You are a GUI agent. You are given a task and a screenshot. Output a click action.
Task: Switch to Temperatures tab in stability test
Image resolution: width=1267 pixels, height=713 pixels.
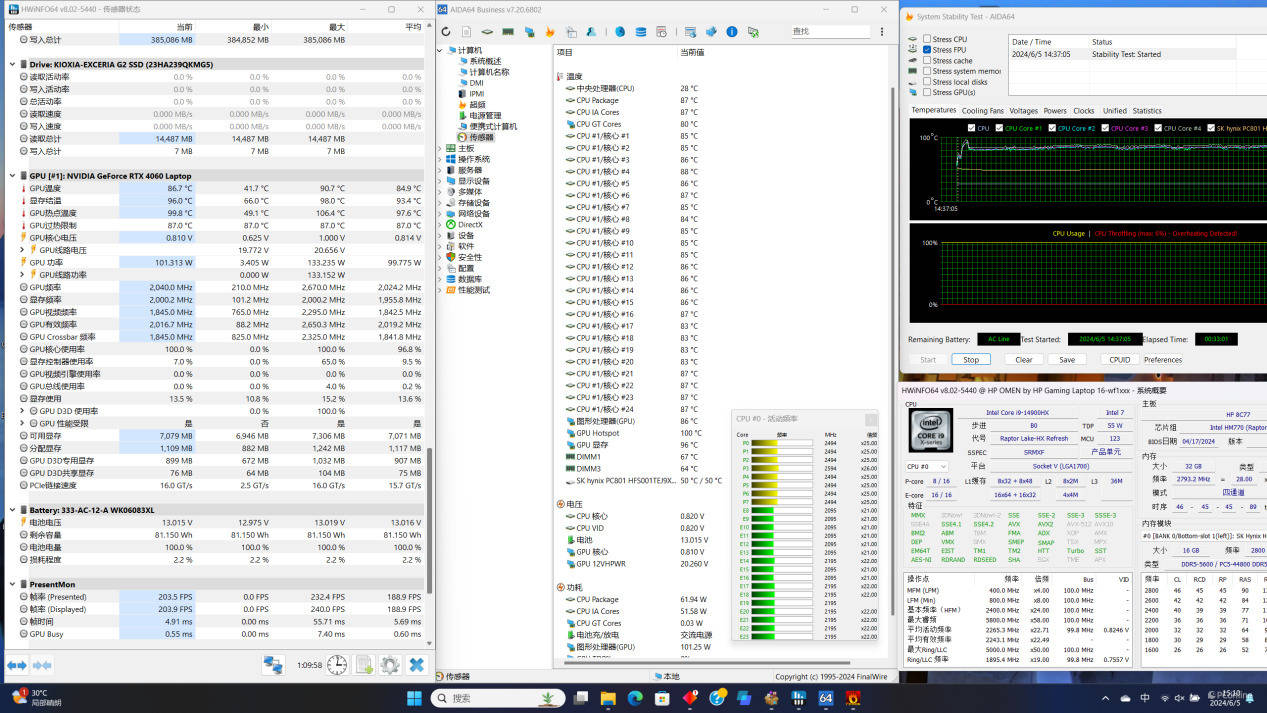933,111
